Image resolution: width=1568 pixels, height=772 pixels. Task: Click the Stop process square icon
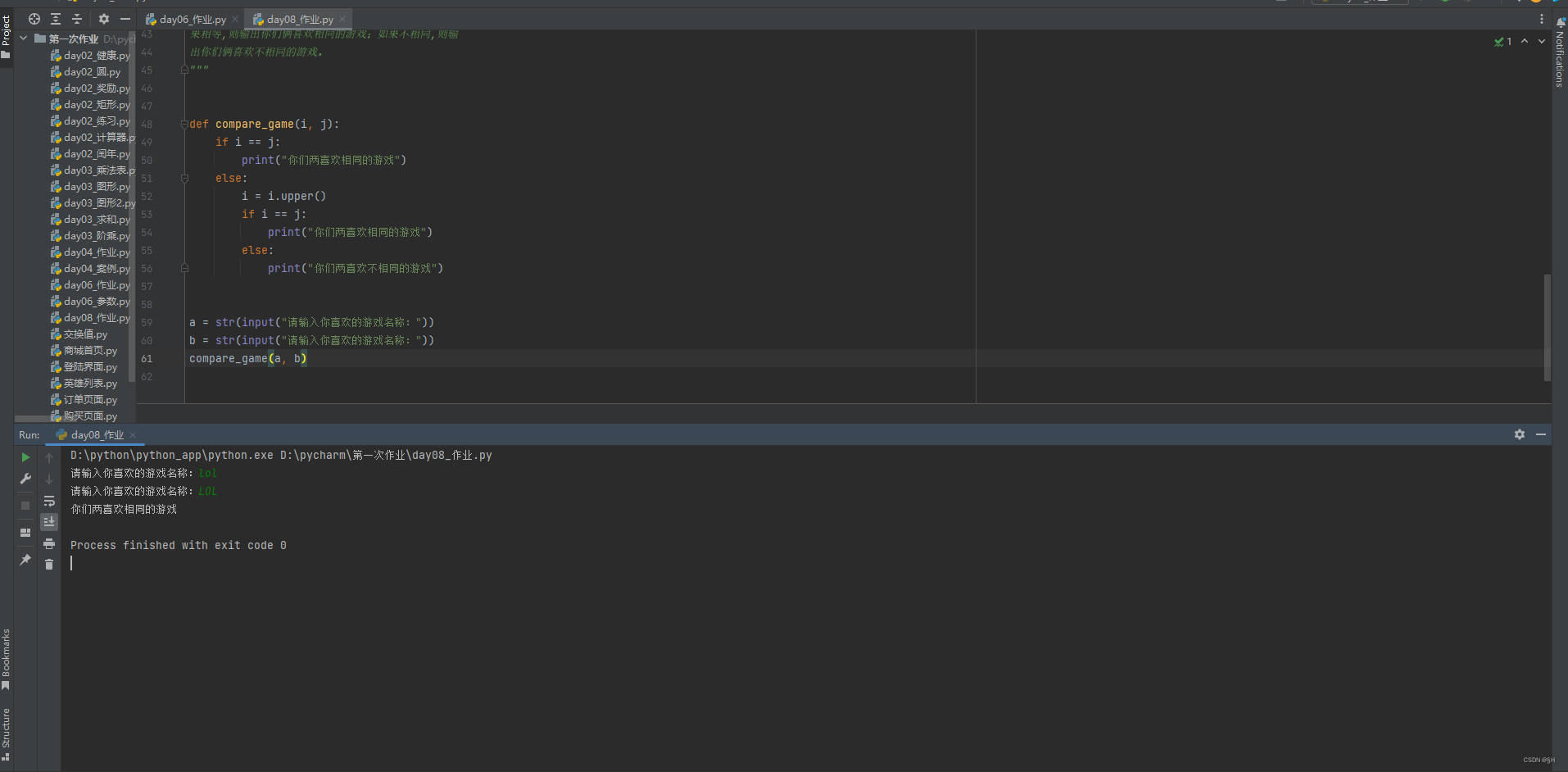[x=25, y=506]
